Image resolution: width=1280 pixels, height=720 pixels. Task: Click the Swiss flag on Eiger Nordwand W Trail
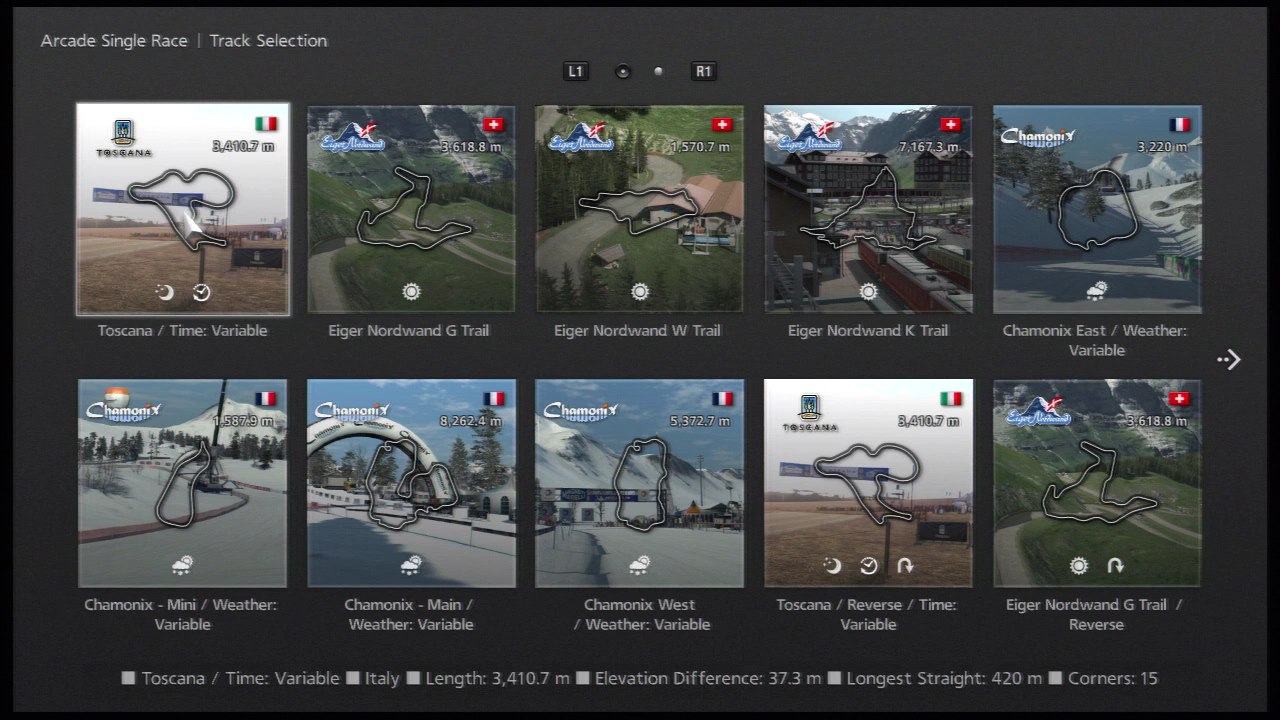pos(722,125)
